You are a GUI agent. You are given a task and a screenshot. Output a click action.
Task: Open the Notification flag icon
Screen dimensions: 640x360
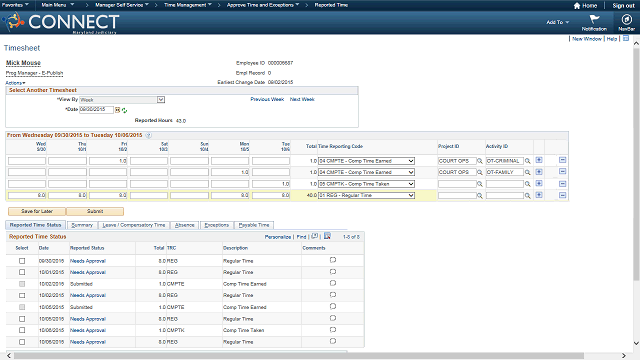594,19
